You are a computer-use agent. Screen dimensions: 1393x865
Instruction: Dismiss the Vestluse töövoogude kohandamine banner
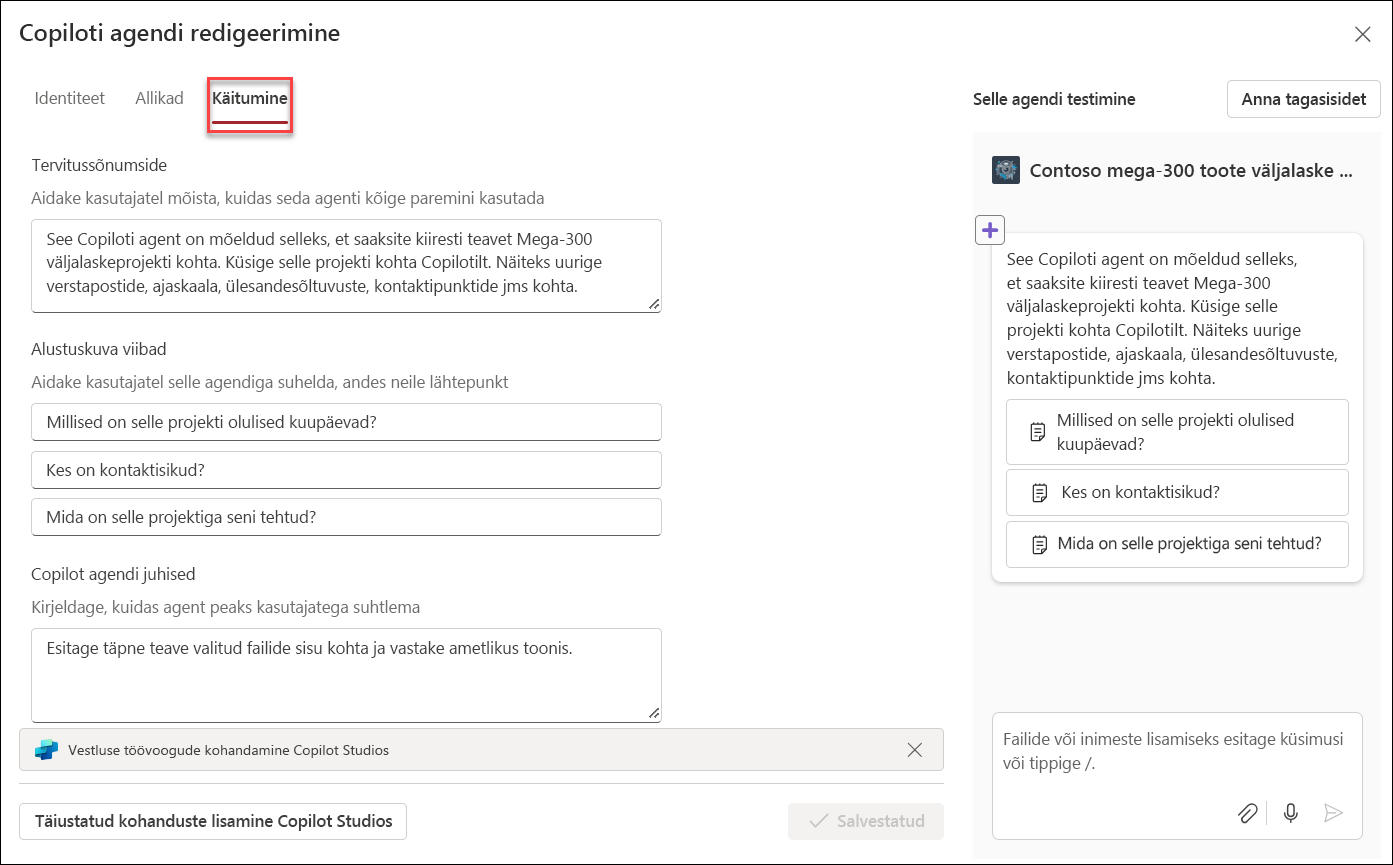pyautogui.click(x=914, y=750)
